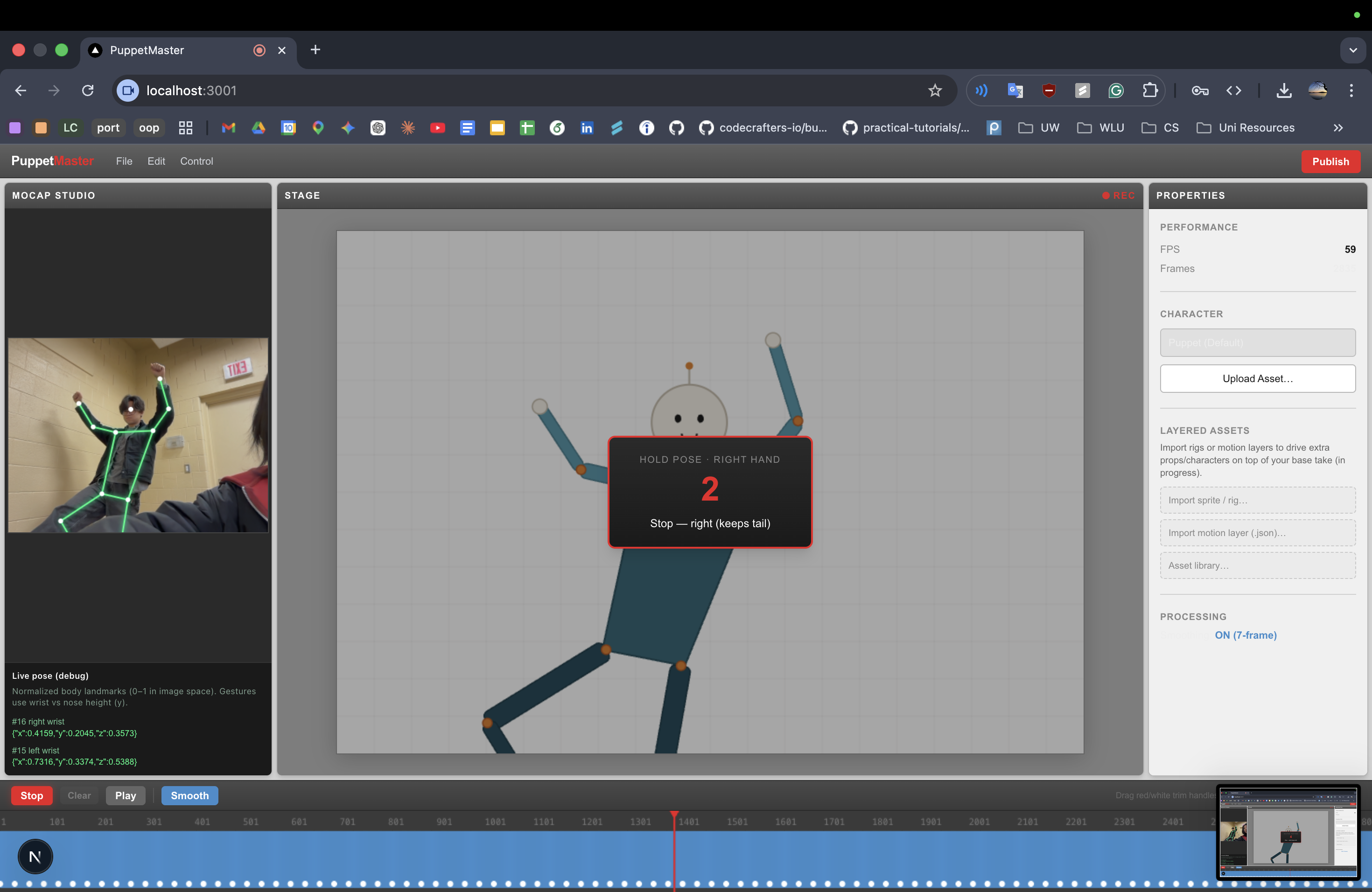Image resolution: width=1372 pixels, height=892 pixels.
Task: Open the Downloads icon in Chrome toolbar
Action: (1283, 91)
